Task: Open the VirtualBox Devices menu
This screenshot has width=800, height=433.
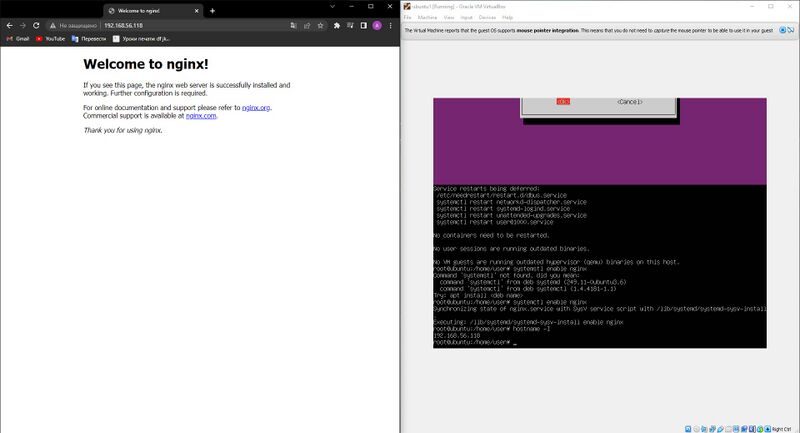Action: point(487,17)
